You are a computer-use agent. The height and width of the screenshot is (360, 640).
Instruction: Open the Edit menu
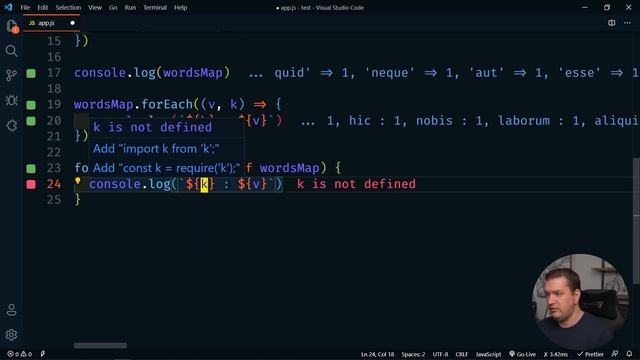42,7
